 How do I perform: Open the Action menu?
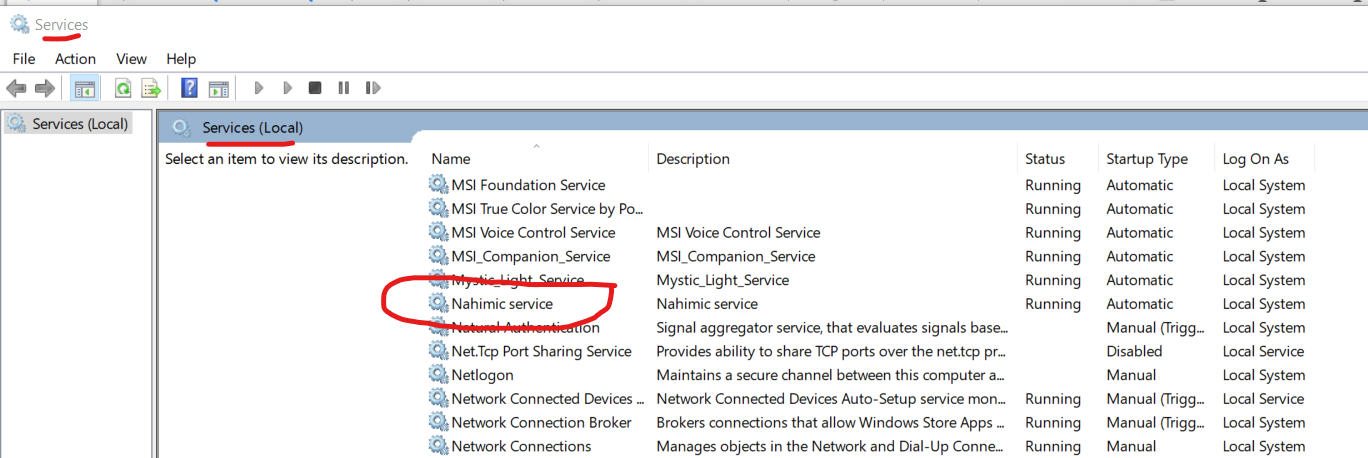point(75,59)
